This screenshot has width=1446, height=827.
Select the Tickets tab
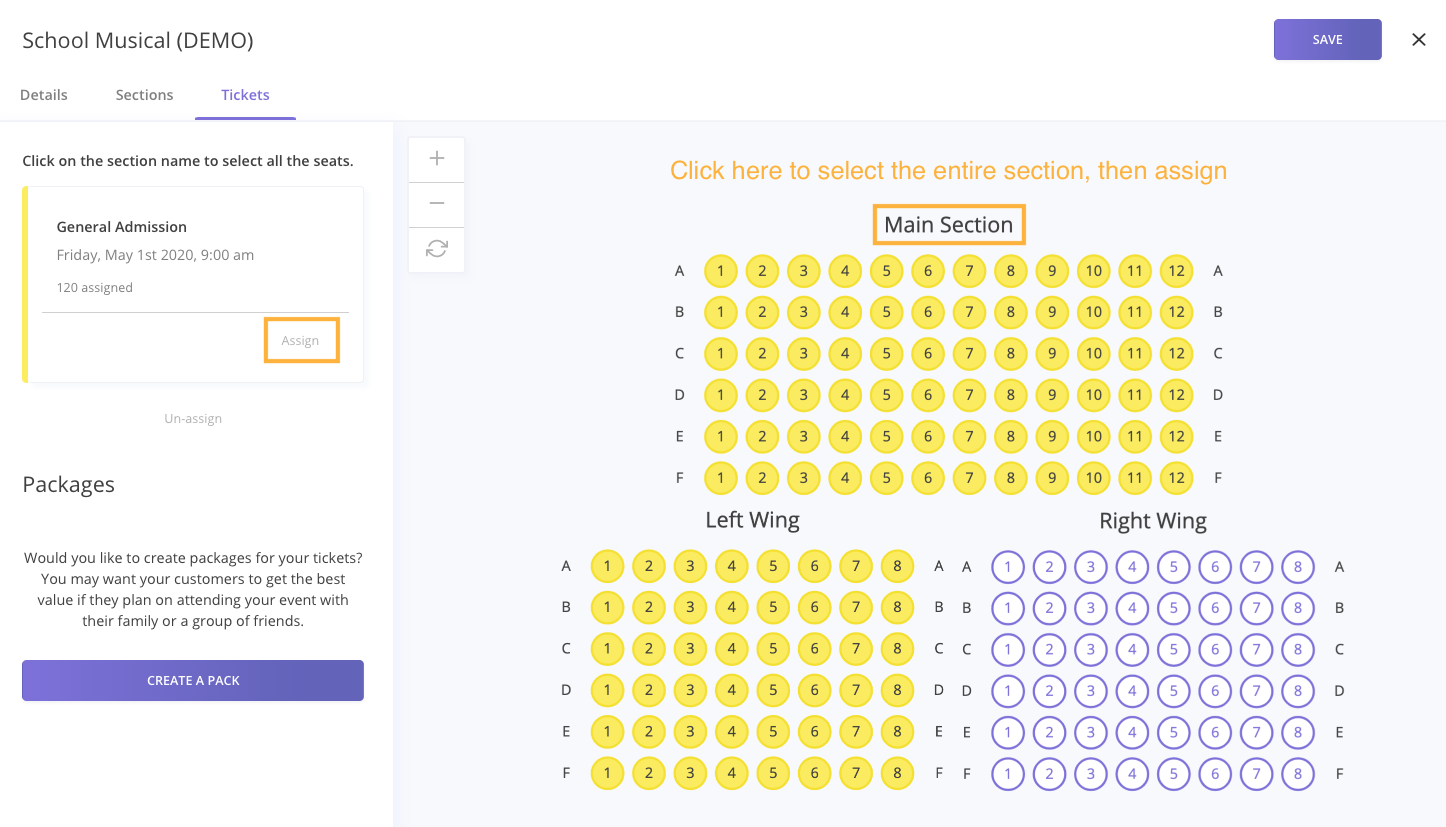point(245,94)
